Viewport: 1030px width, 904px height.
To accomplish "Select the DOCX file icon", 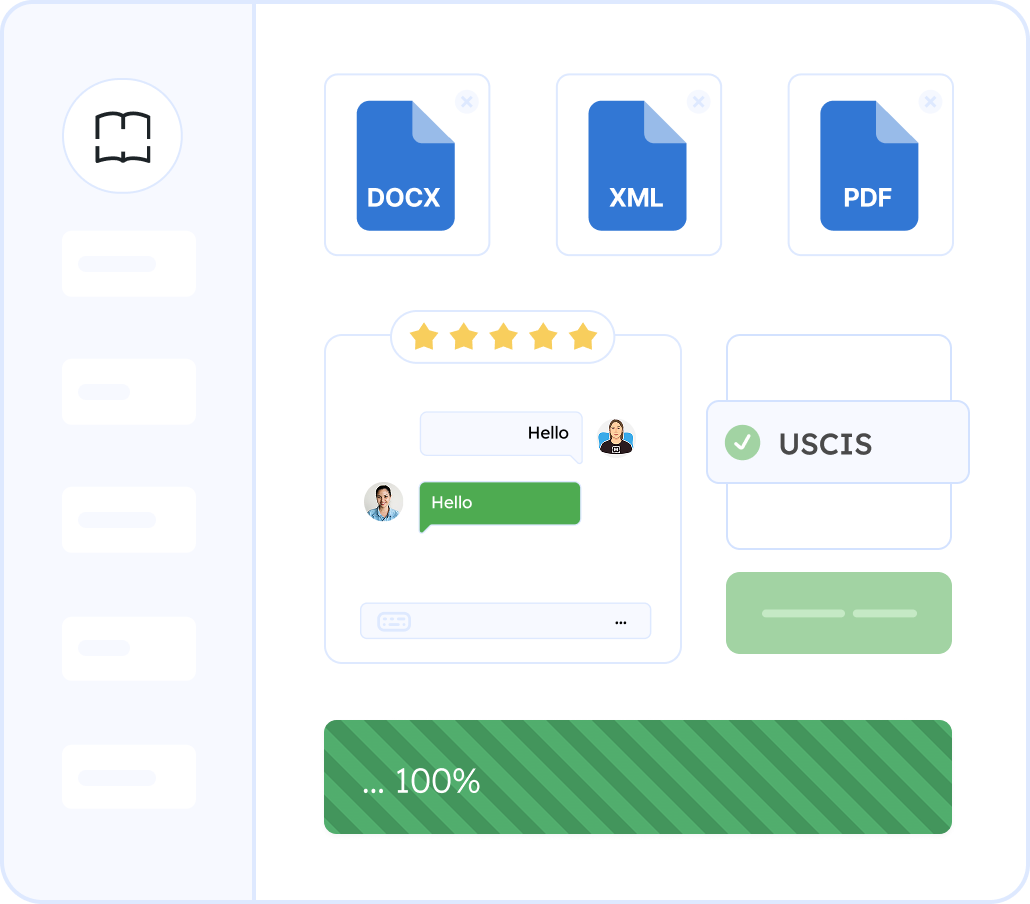I will click(x=405, y=166).
